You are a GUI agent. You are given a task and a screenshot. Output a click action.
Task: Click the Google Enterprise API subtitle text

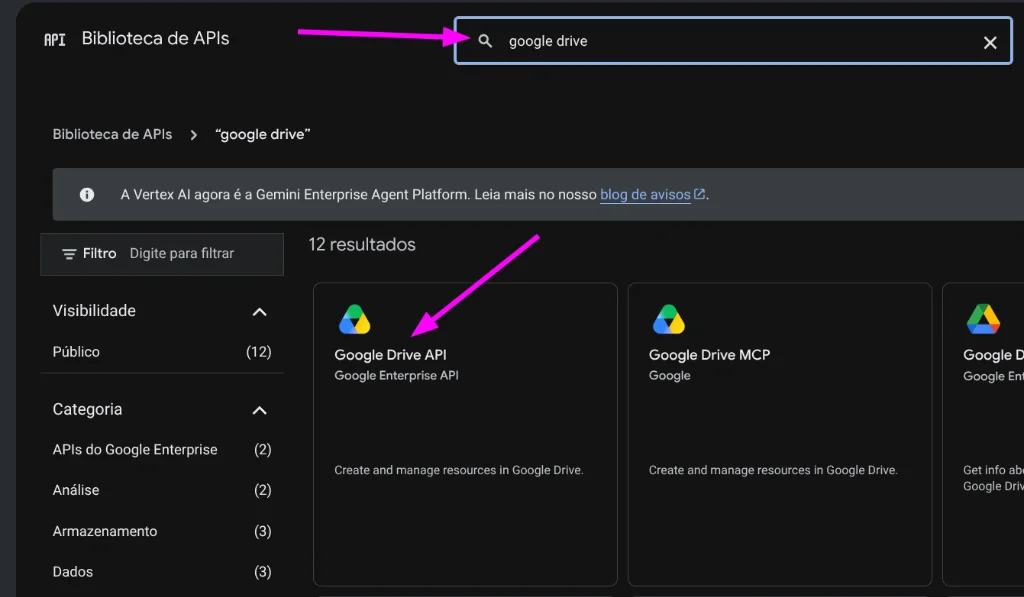click(396, 376)
